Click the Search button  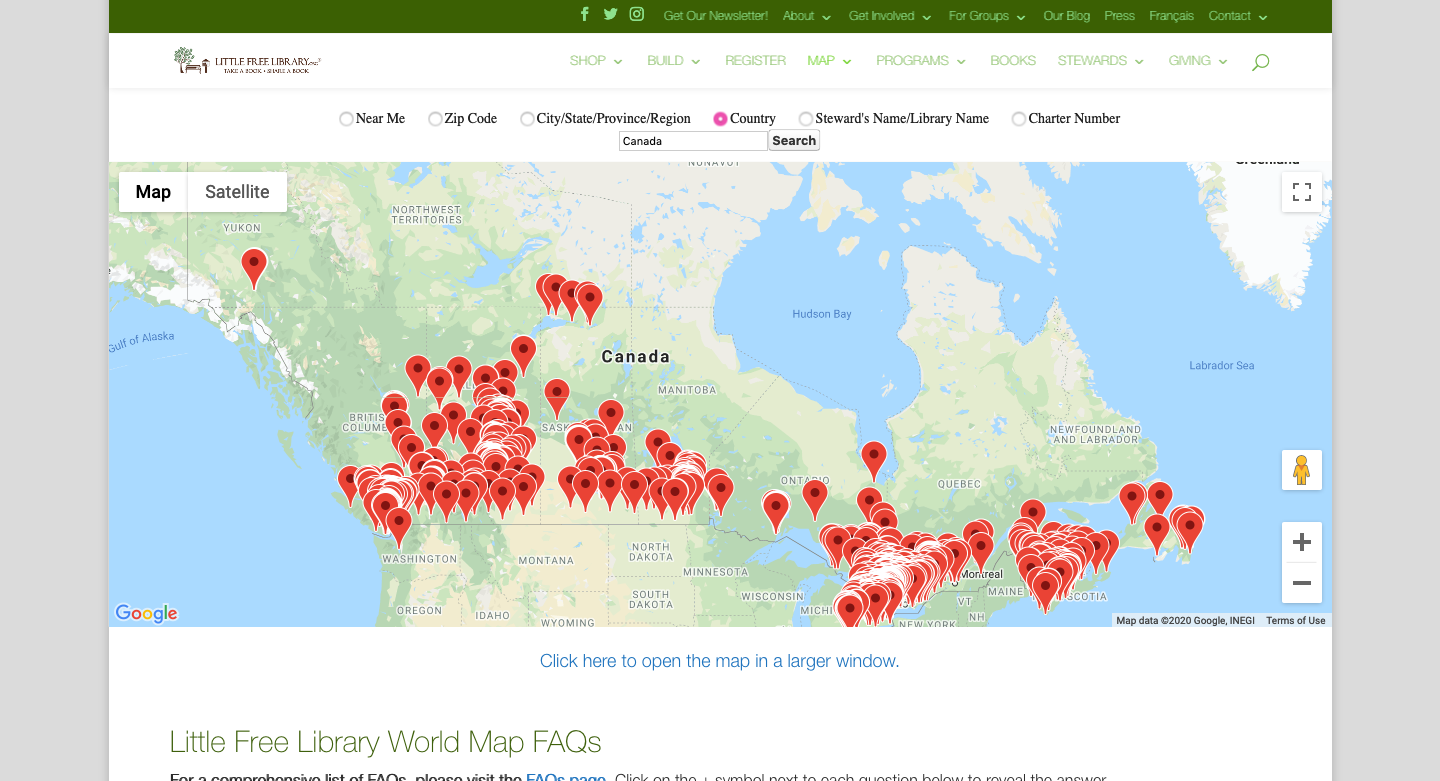click(x=794, y=141)
